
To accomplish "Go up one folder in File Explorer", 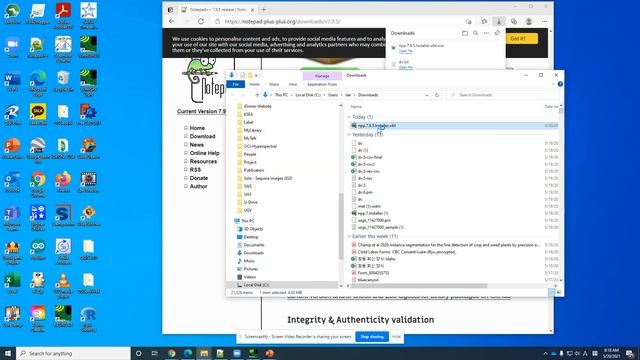I will click(257, 95).
